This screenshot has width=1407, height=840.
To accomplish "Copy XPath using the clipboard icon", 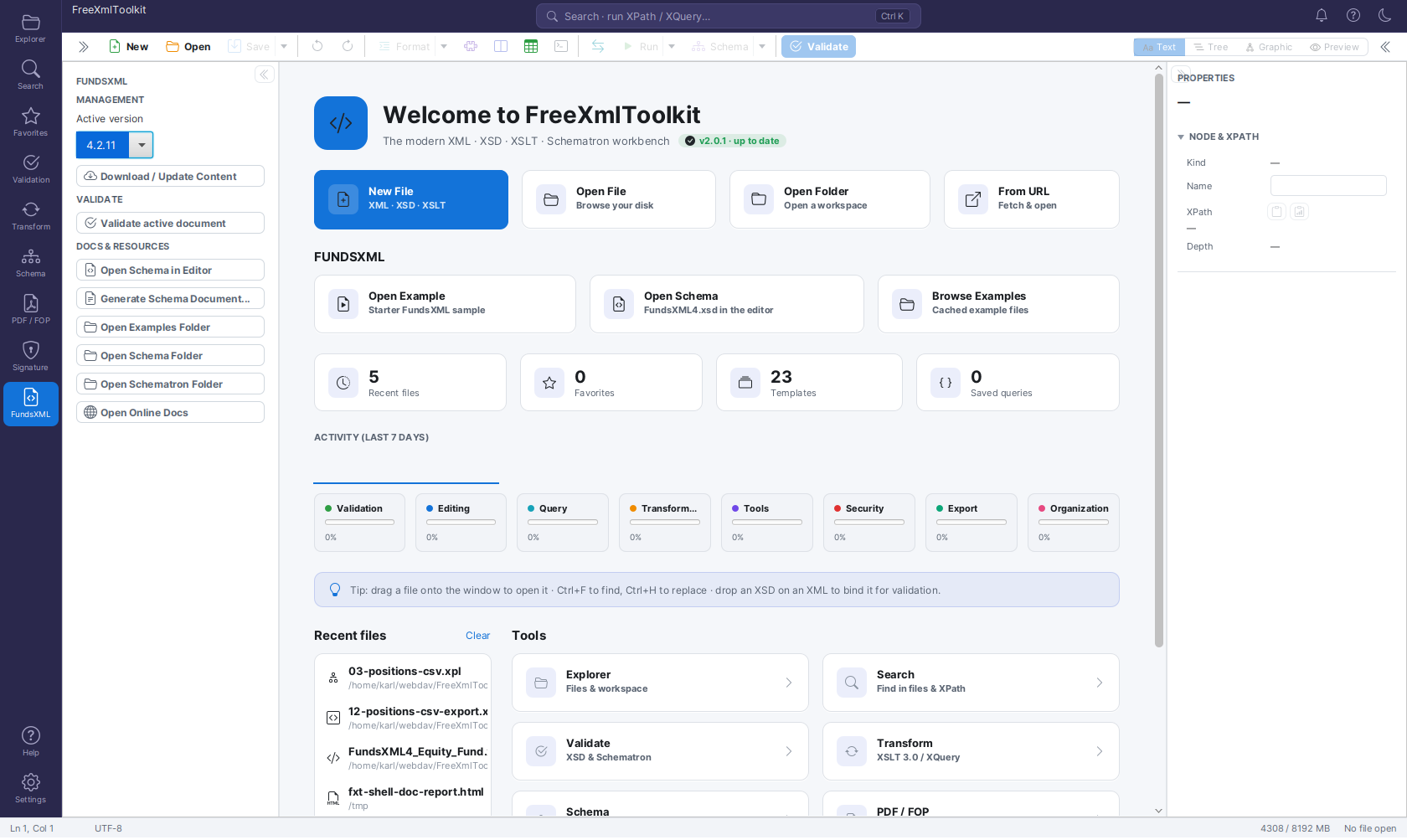I will tap(1276, 212).
